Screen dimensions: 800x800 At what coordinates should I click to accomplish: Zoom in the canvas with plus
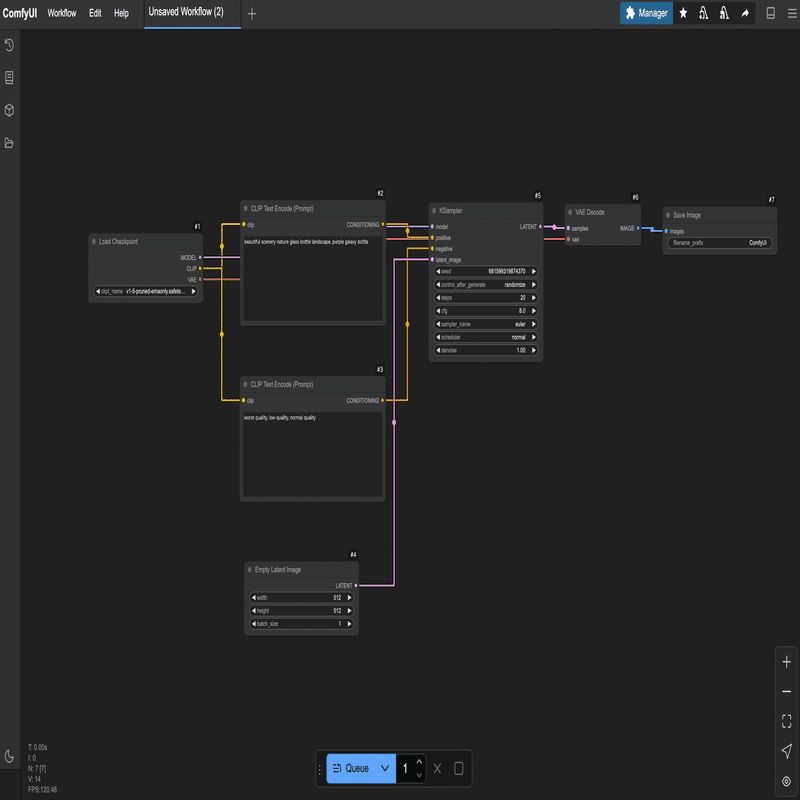tap(786, 662)
